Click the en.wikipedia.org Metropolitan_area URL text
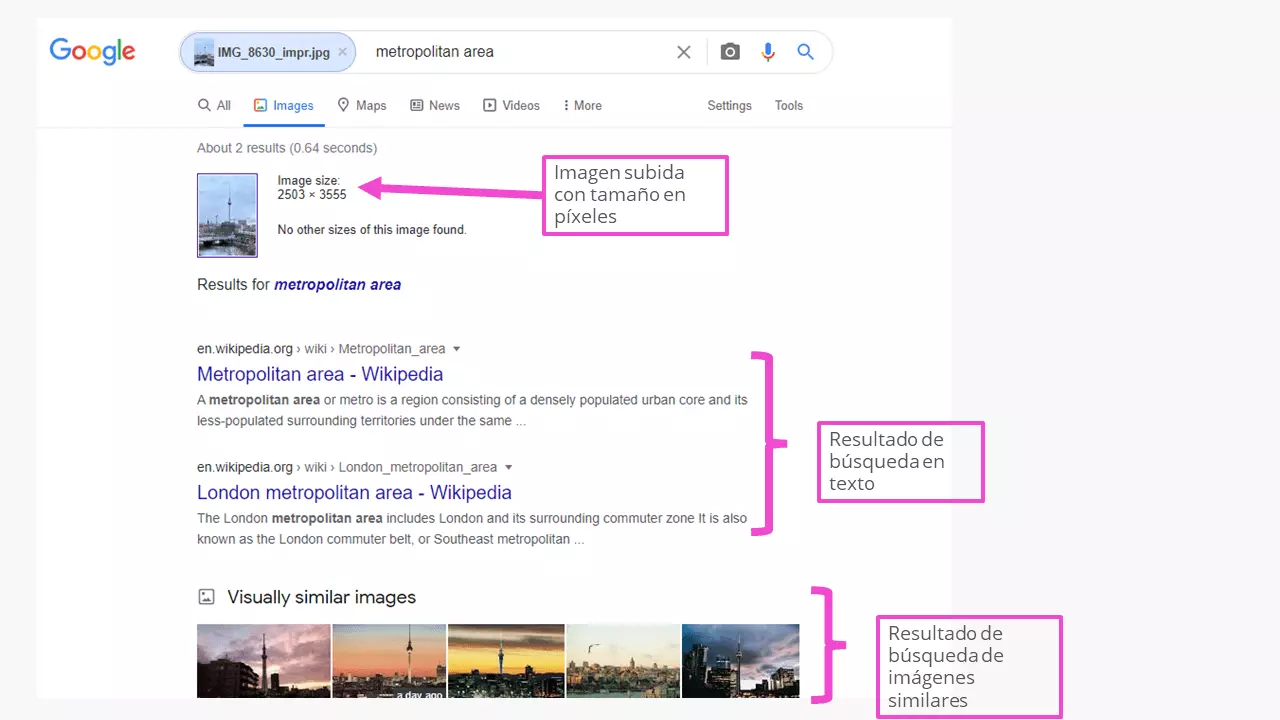The height and width of the screenshot is (720, 1280). (321, 349)
